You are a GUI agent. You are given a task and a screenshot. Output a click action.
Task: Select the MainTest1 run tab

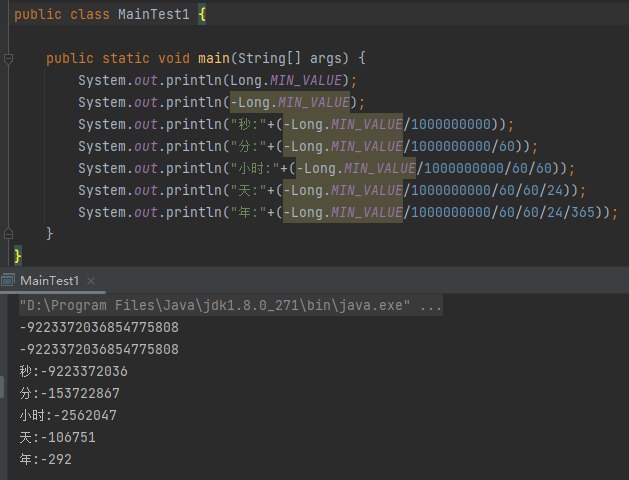pyautogui.click(x=49, y=282)
